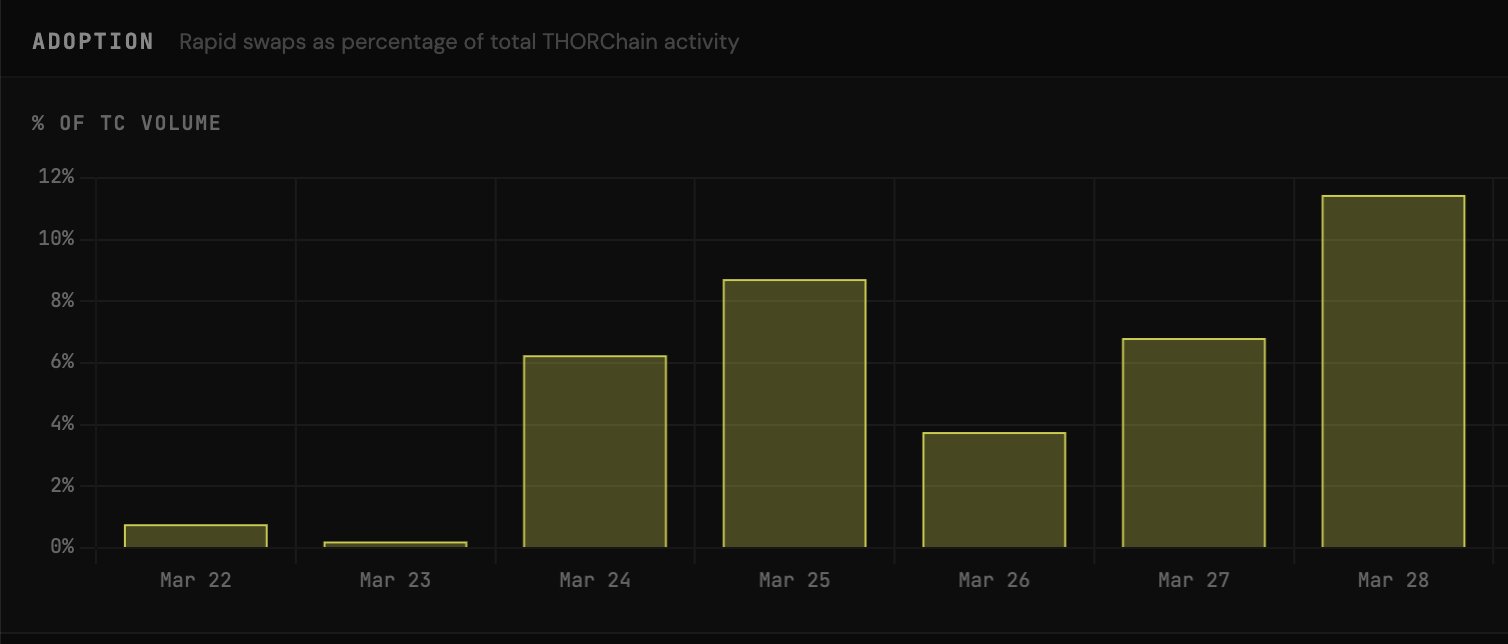This screenshot has height=644, width=1508.
Task: Click the 10% y-axis label
Action: (55, 240)
